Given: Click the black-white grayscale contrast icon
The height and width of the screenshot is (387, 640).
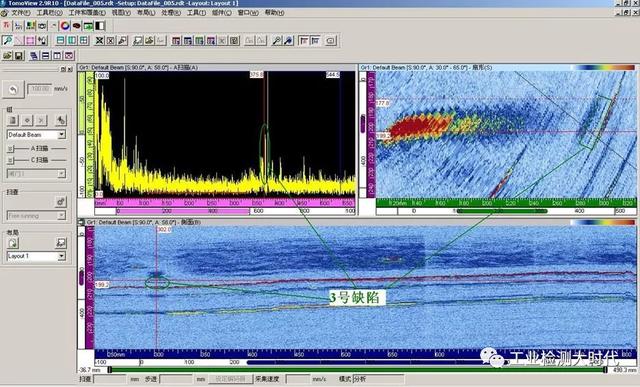Looking at the screenshot, I should click(100, 26).
